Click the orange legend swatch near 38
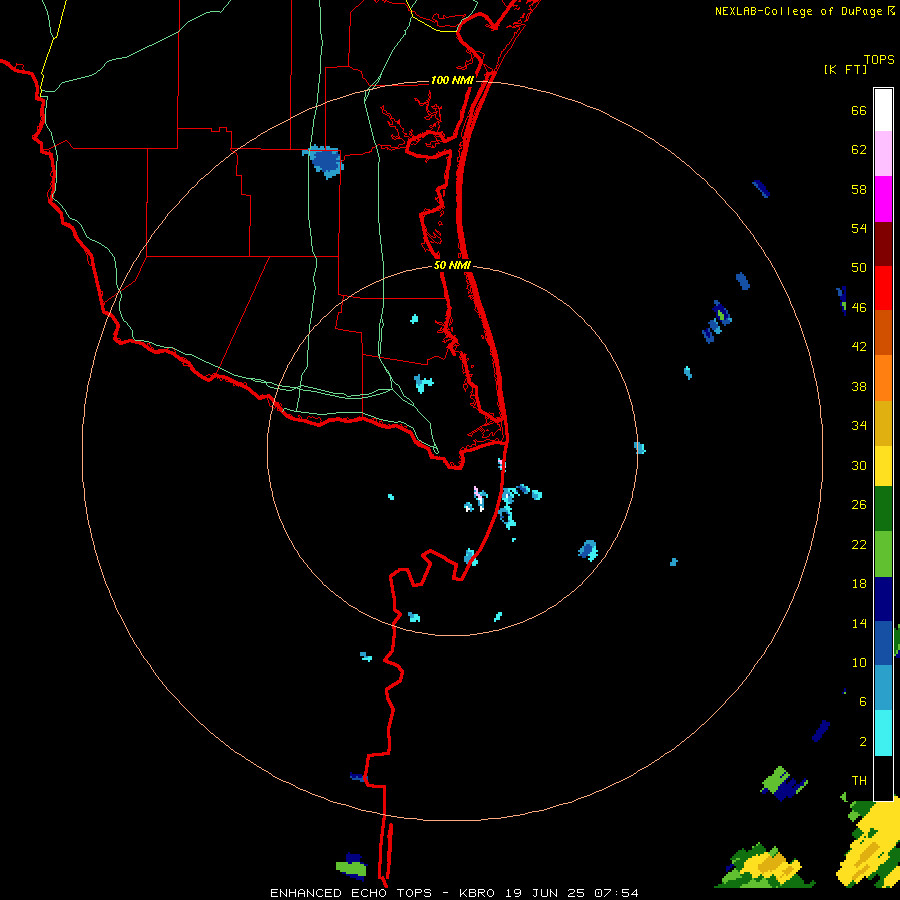 point(883,378)
